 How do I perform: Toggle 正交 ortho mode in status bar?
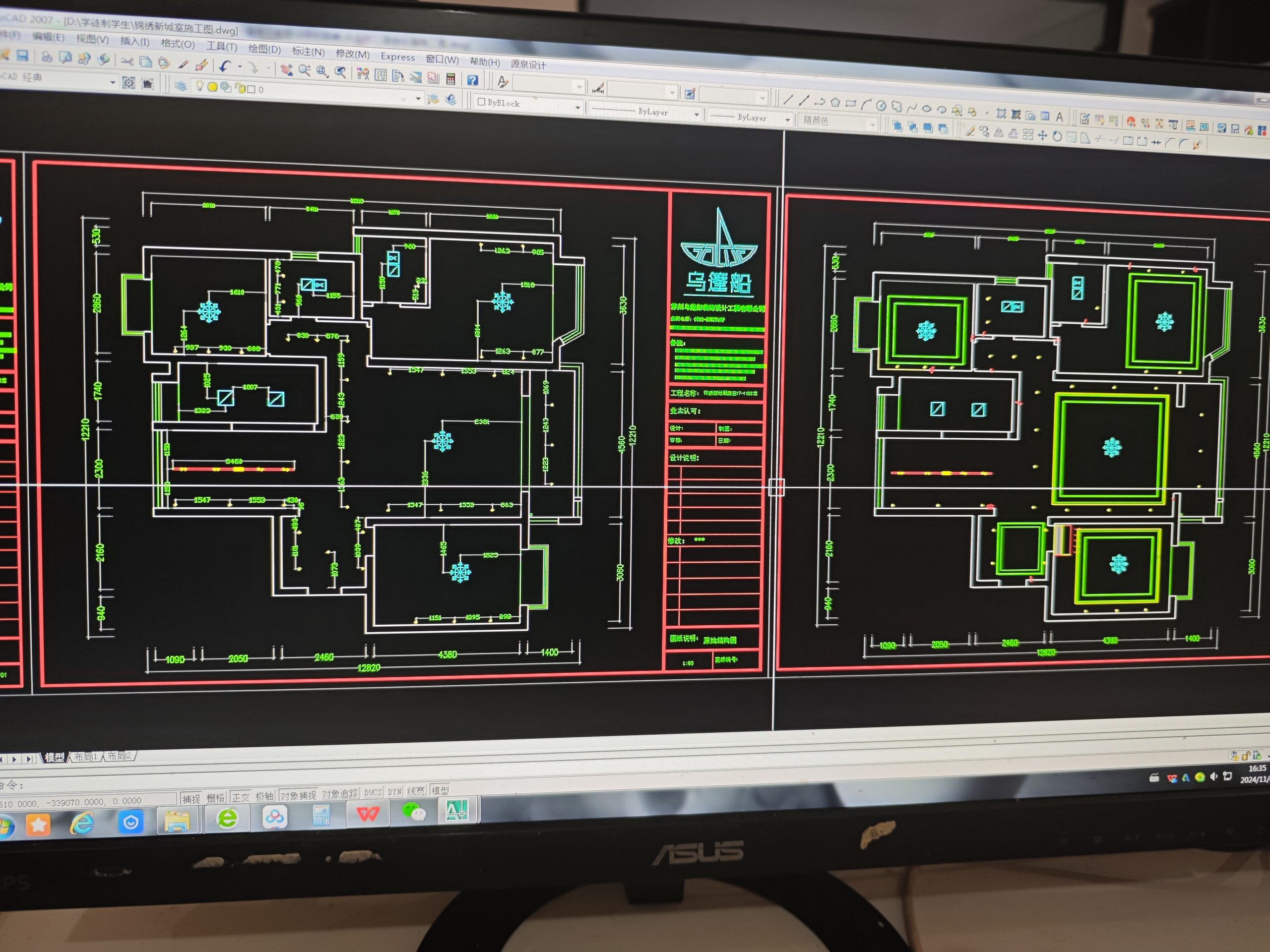click(241, 797)
